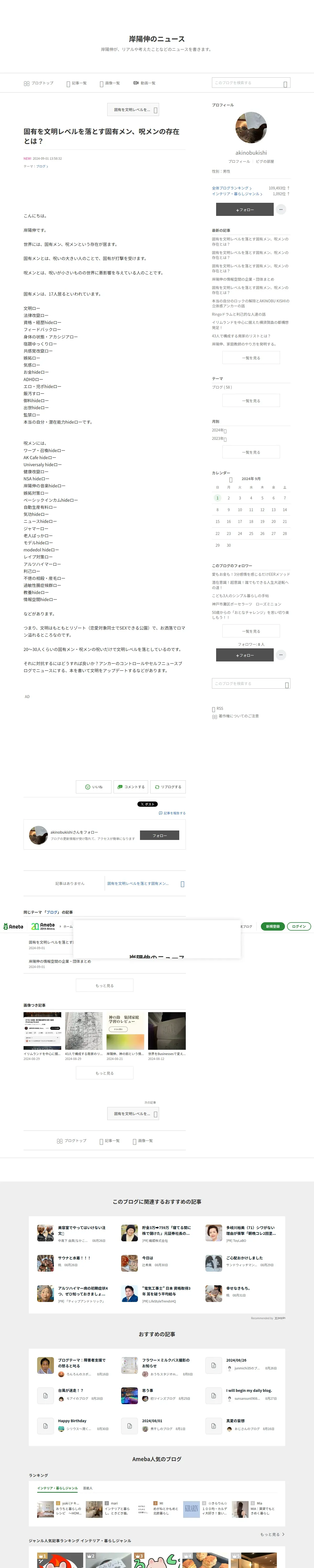
Task: Open 画像一覧 in the top navigation bar
Action: point(109,83)
